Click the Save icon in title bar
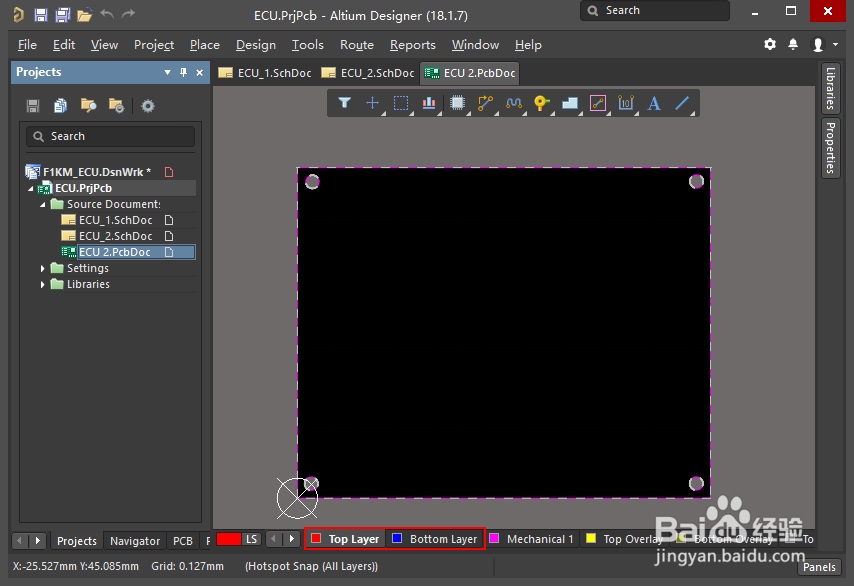854x586 pixels. point(41,15)
